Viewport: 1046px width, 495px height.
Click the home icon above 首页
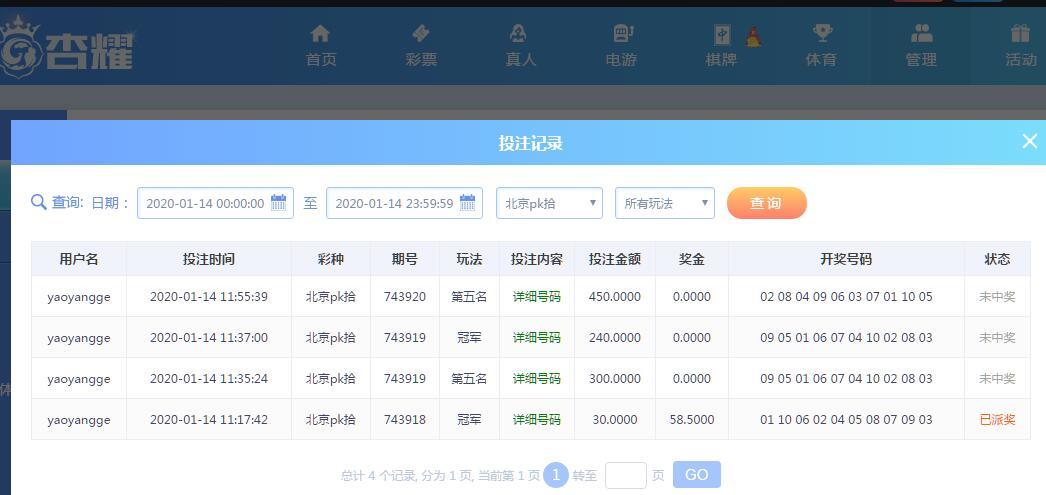tap(320, 33)
